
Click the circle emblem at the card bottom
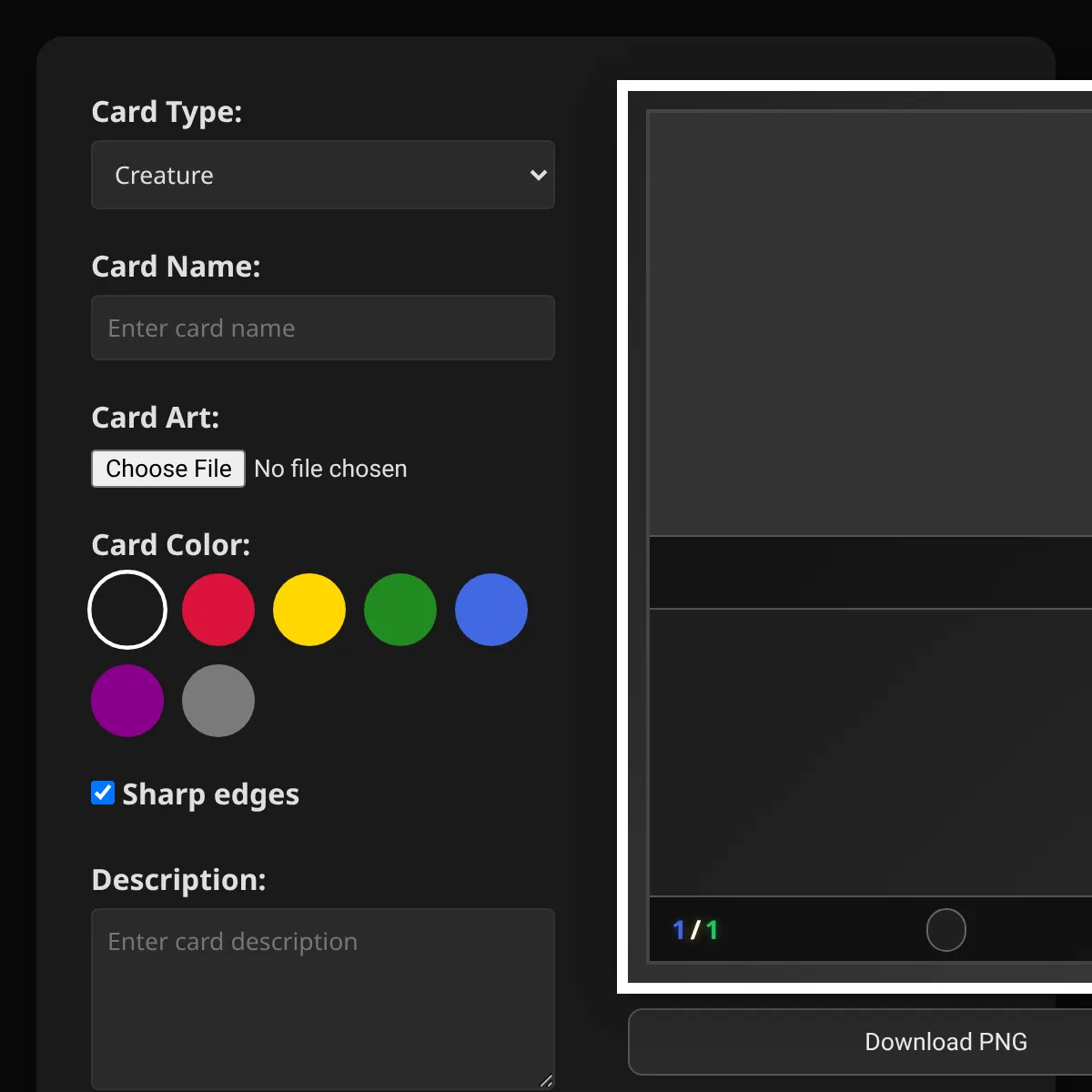click(946, 930)
